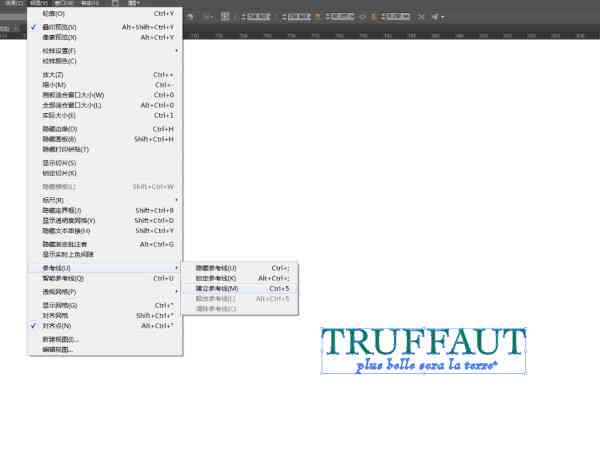Choose 放大(Z) zoom in
The image size is (600, 462).
pos(105,75)
